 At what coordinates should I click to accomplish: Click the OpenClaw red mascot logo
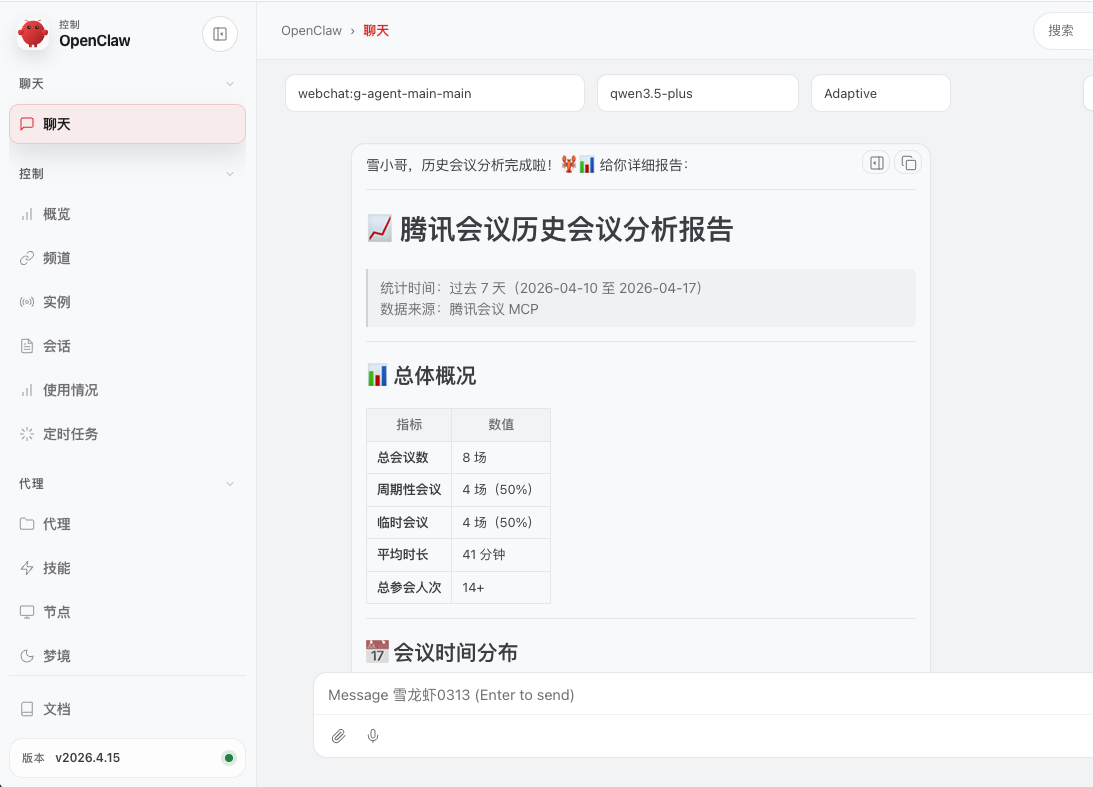click(33, 34)
